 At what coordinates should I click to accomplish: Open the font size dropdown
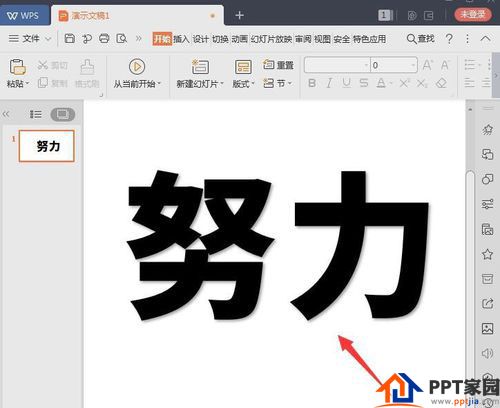(414, 65)
